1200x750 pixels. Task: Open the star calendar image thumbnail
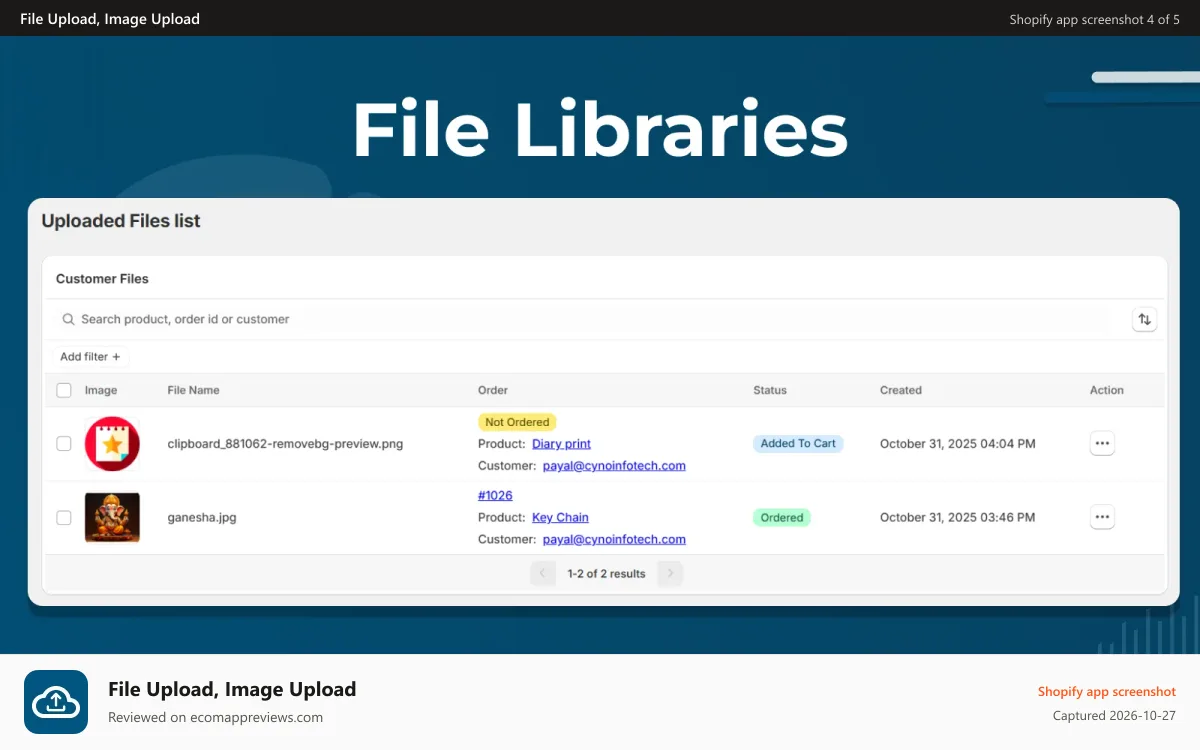click(x=112, y=443)
